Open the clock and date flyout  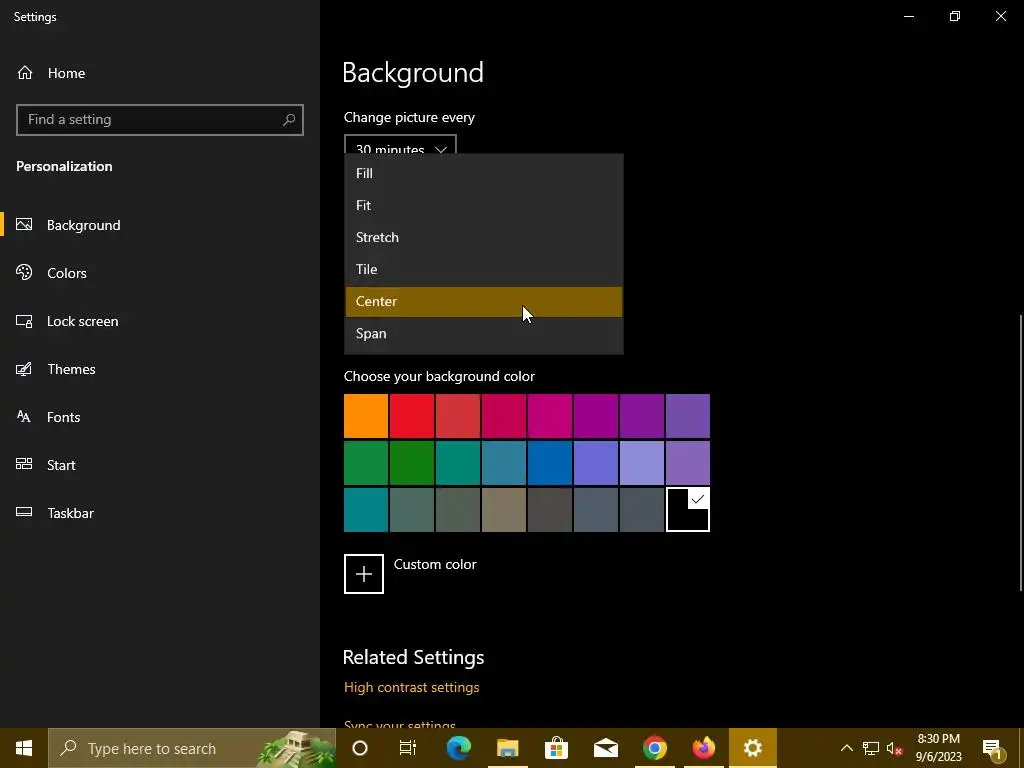938,748
